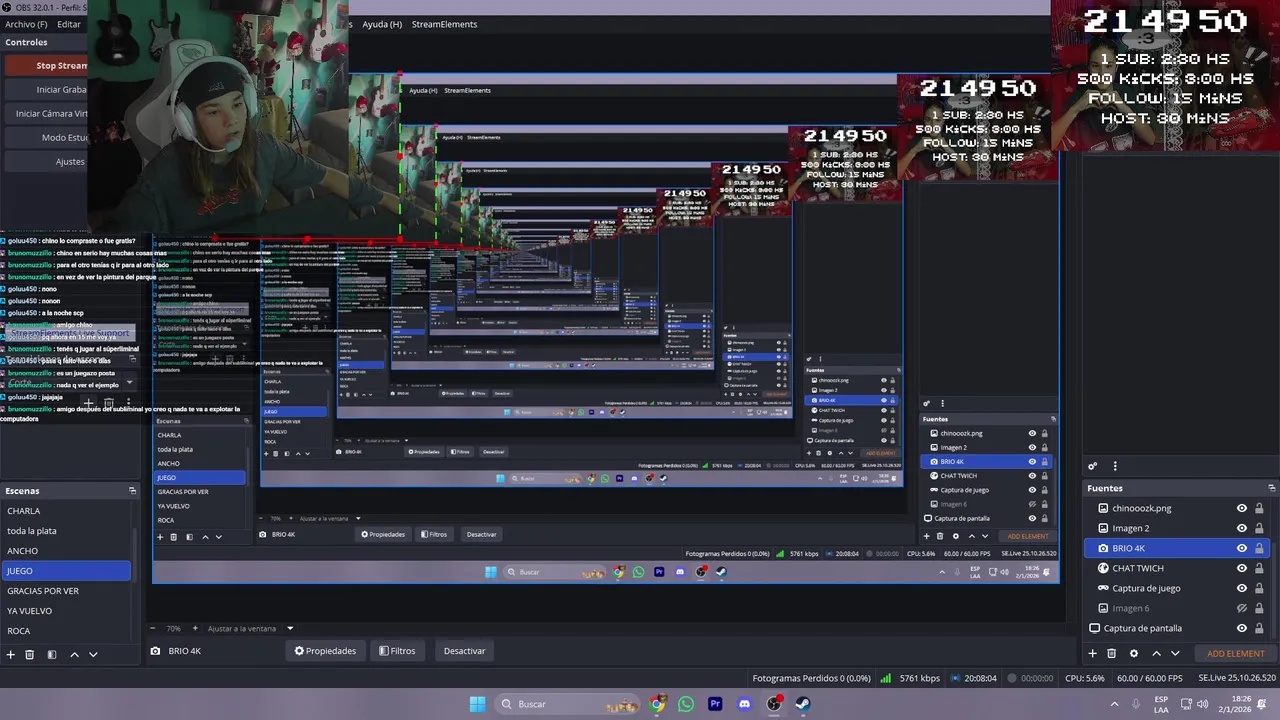1280x720 pixels.
Task: Click gamepad icon of Captura de juego
Action: pyautogui.click(x=1103, y=588)
